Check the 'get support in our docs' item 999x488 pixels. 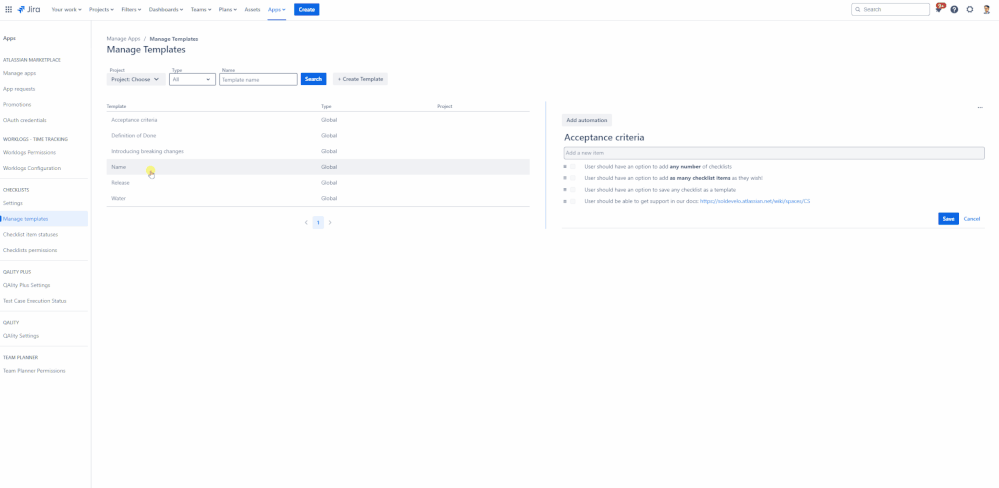pos(573,201)
